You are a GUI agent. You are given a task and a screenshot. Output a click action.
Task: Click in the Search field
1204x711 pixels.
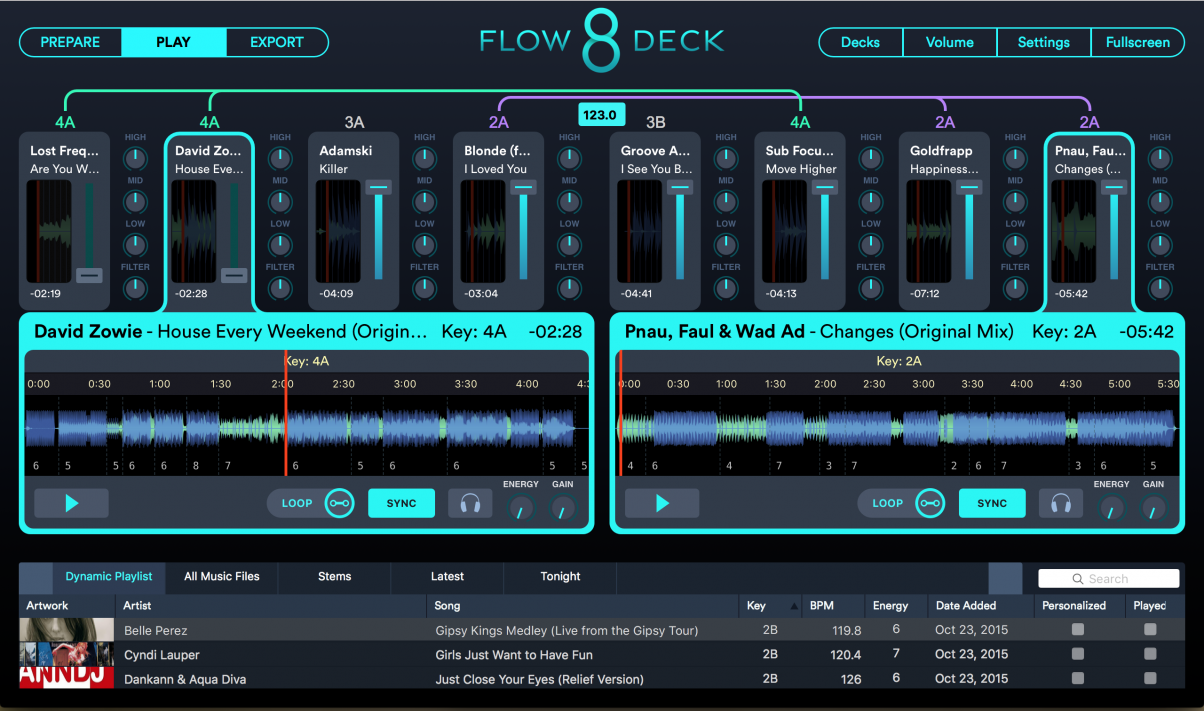(x=1109, y=579)
